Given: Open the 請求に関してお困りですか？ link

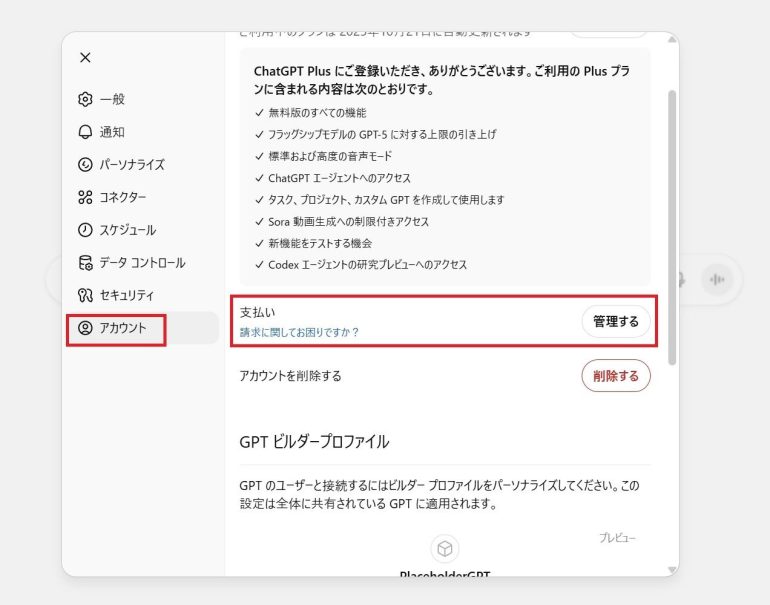Looking at the screenshot, I should [299, 332].
